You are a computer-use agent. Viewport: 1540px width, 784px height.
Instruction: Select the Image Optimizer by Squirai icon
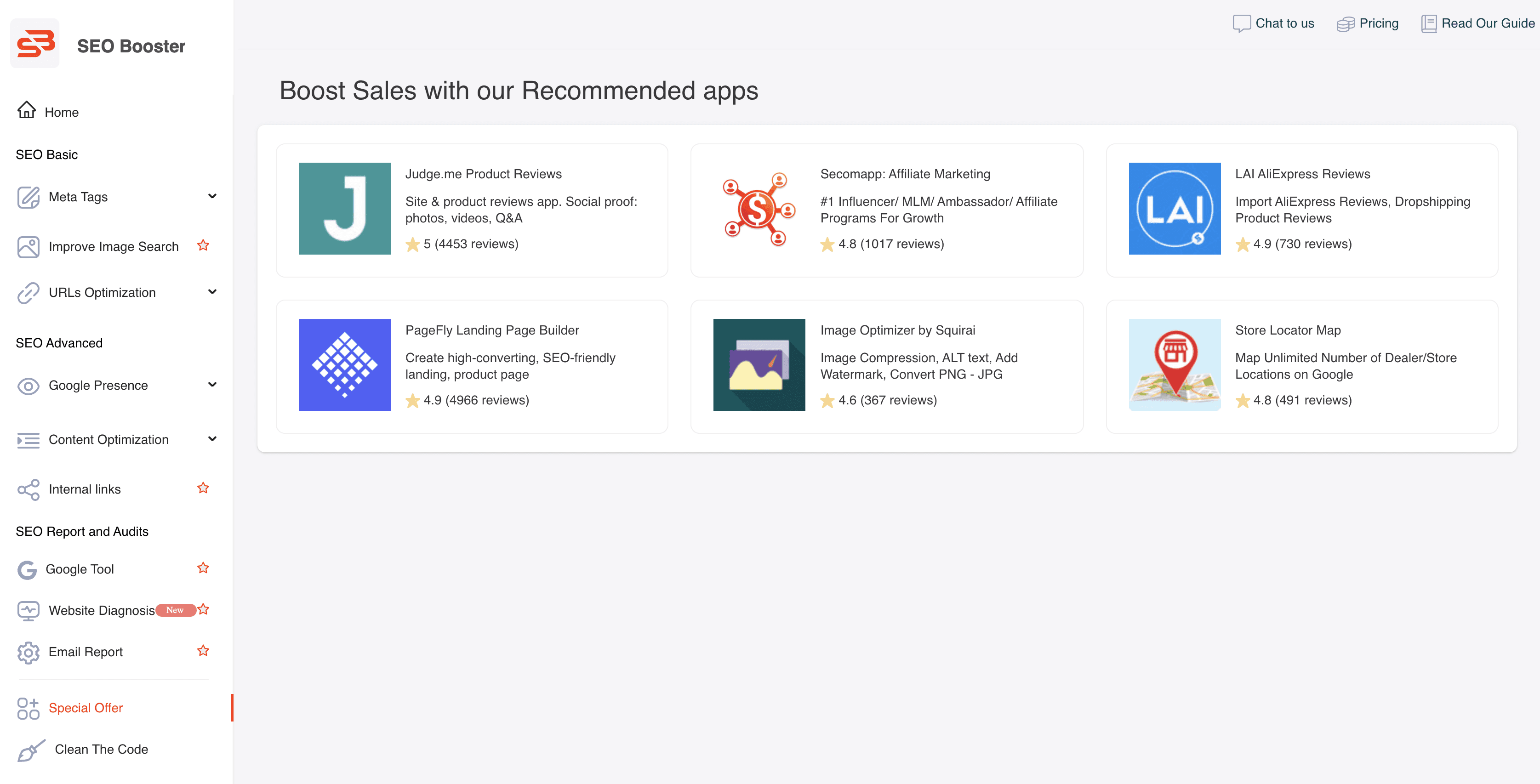(x=759, y=364)
